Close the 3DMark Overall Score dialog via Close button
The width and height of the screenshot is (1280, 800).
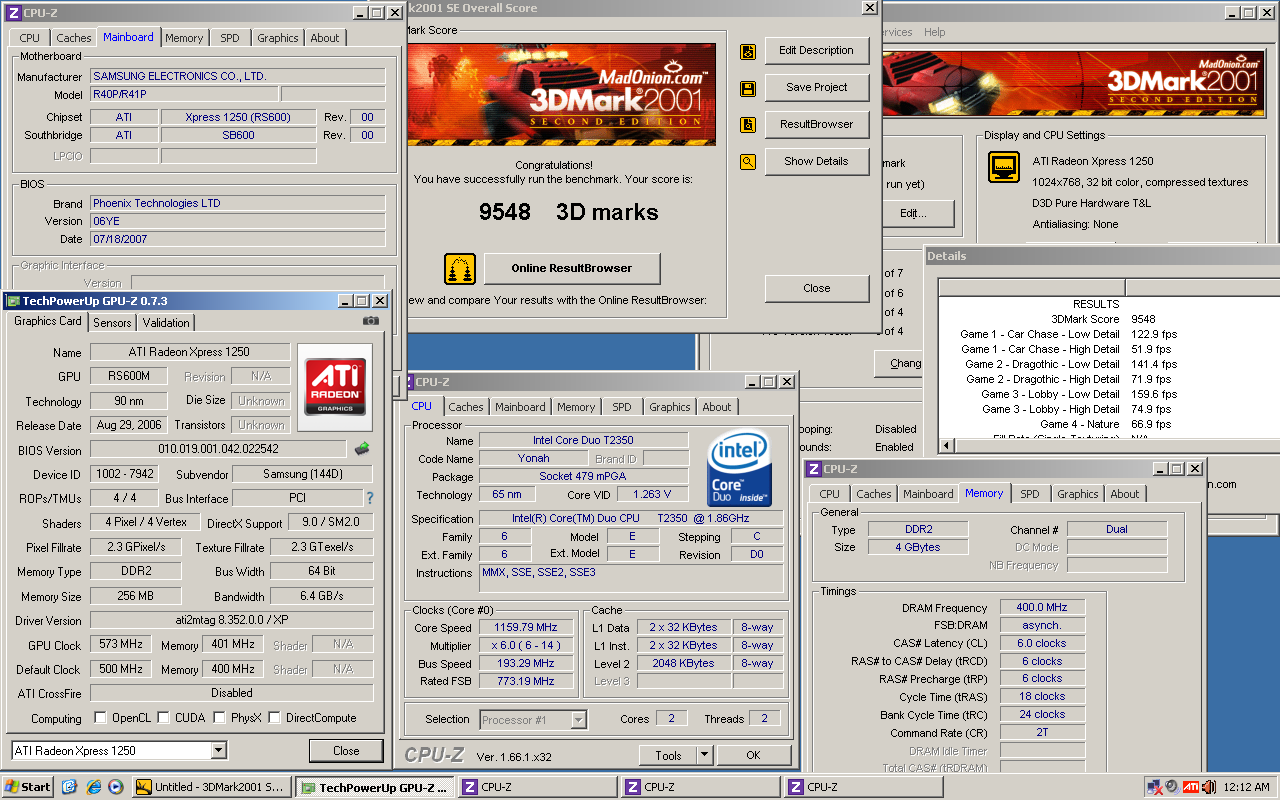point(817,289)
